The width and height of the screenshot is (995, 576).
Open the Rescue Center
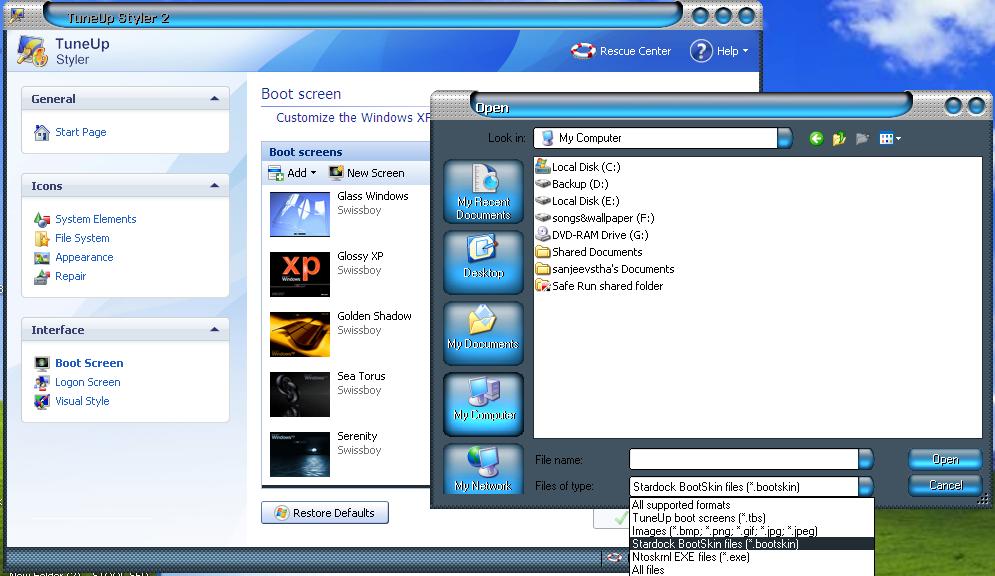[621, 51]
